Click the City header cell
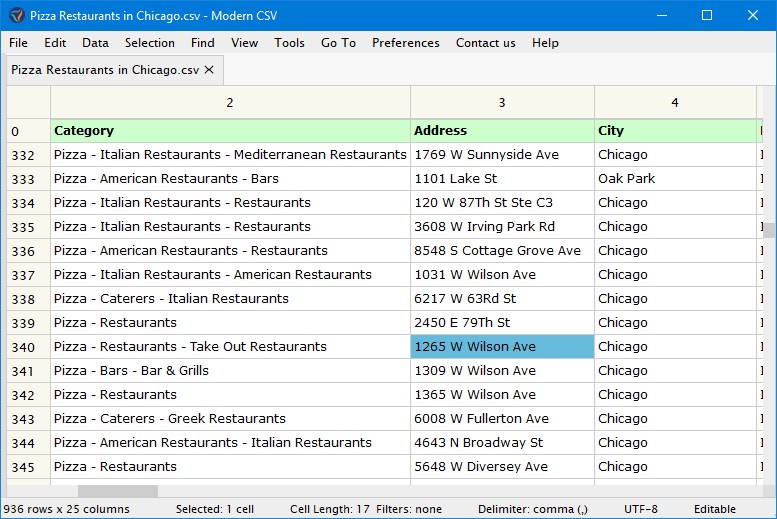The height and width of the screenshot is (519, 777). point(675,131)
